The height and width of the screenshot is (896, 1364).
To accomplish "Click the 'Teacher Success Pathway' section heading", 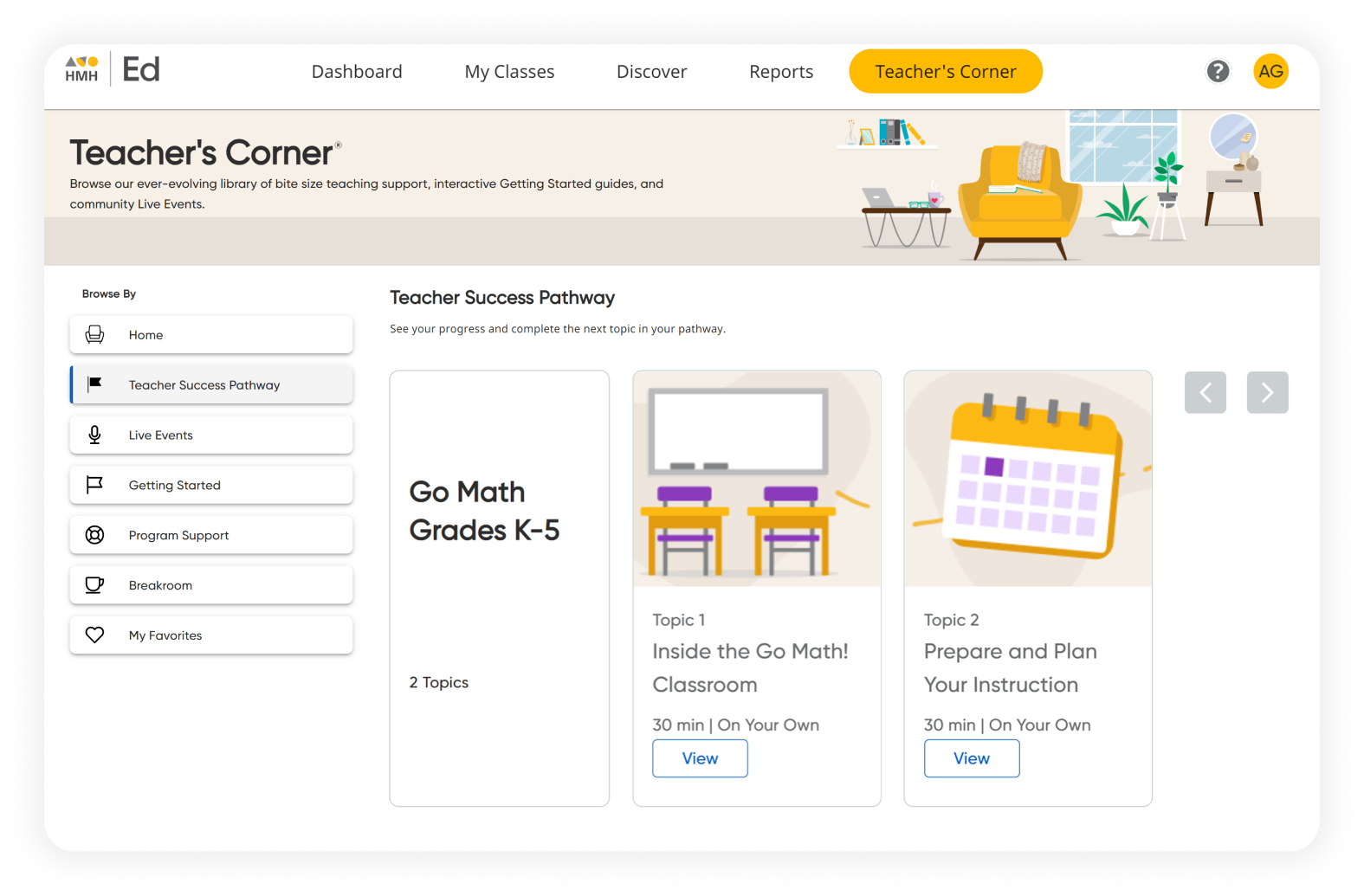I will pyautogui.click(x=502, y=298).
